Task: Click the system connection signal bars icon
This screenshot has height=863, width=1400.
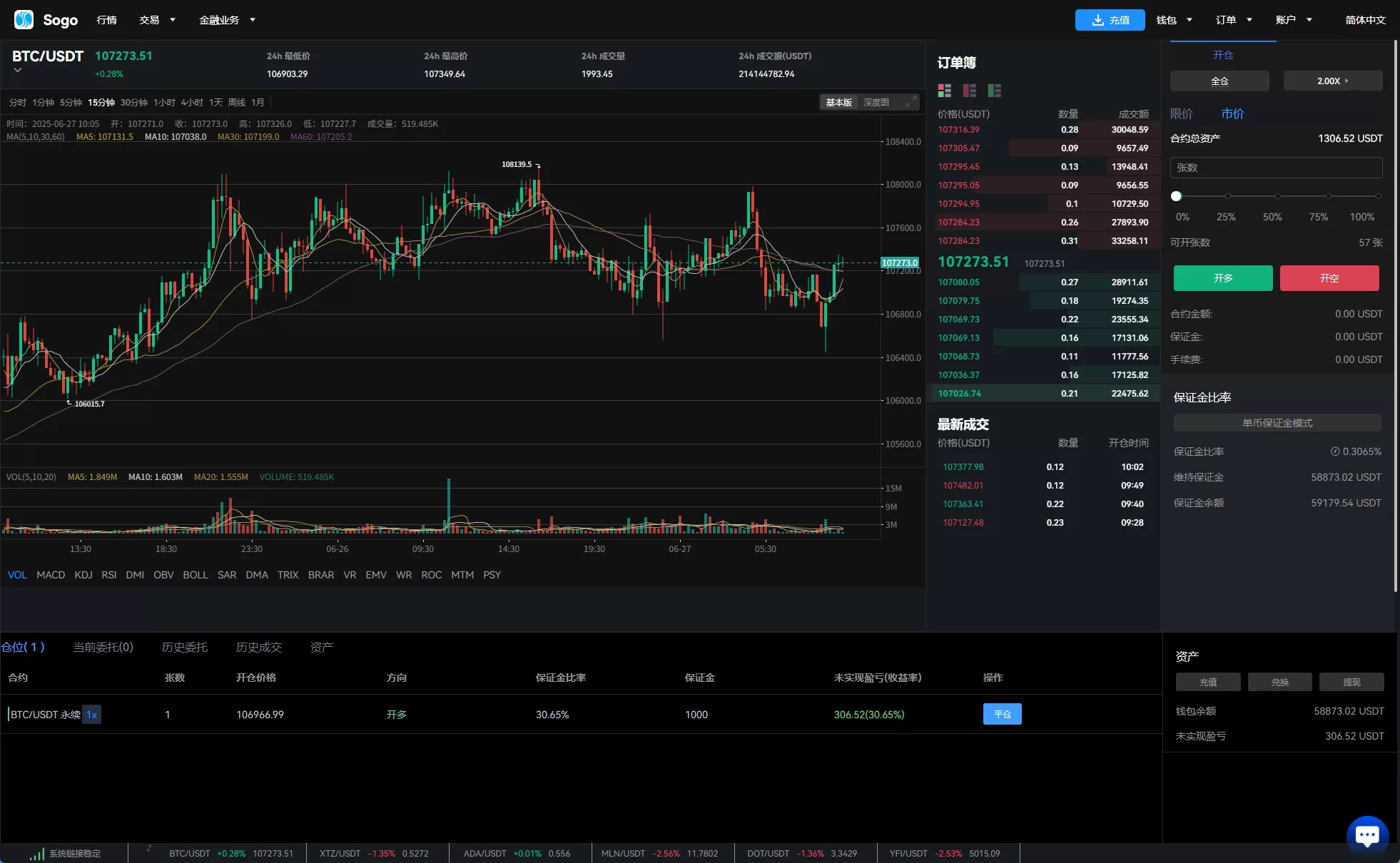Action: click(x=36, y=854)
